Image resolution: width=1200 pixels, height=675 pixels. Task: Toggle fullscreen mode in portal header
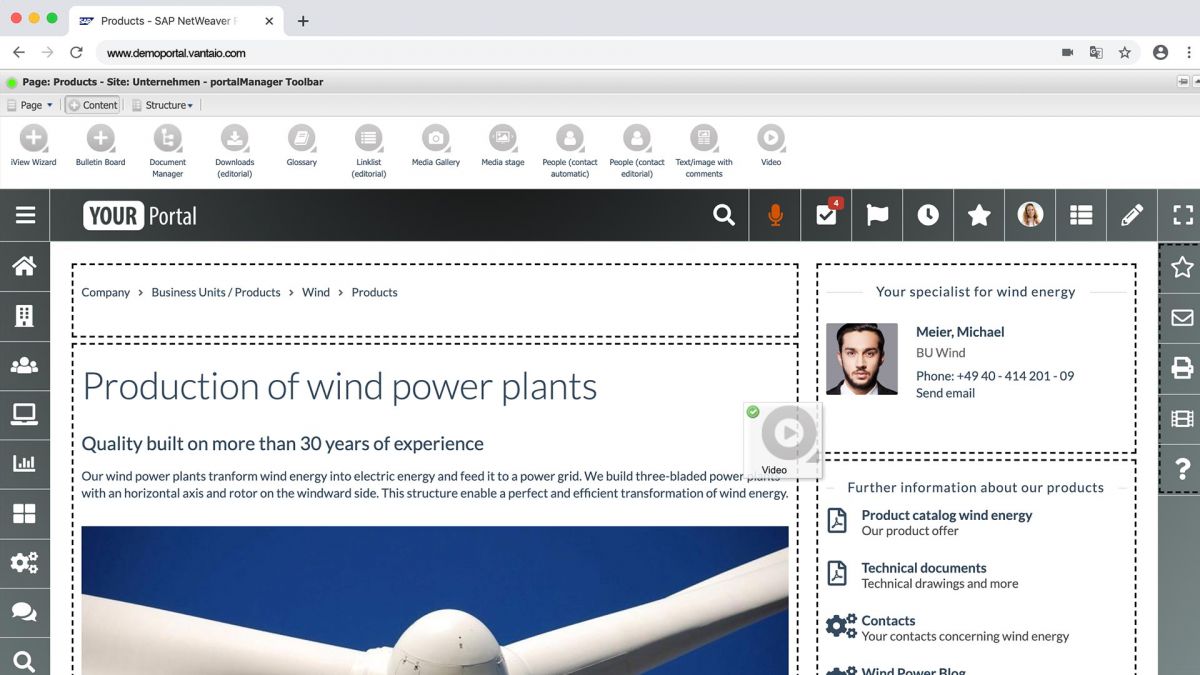point(1183,215)
